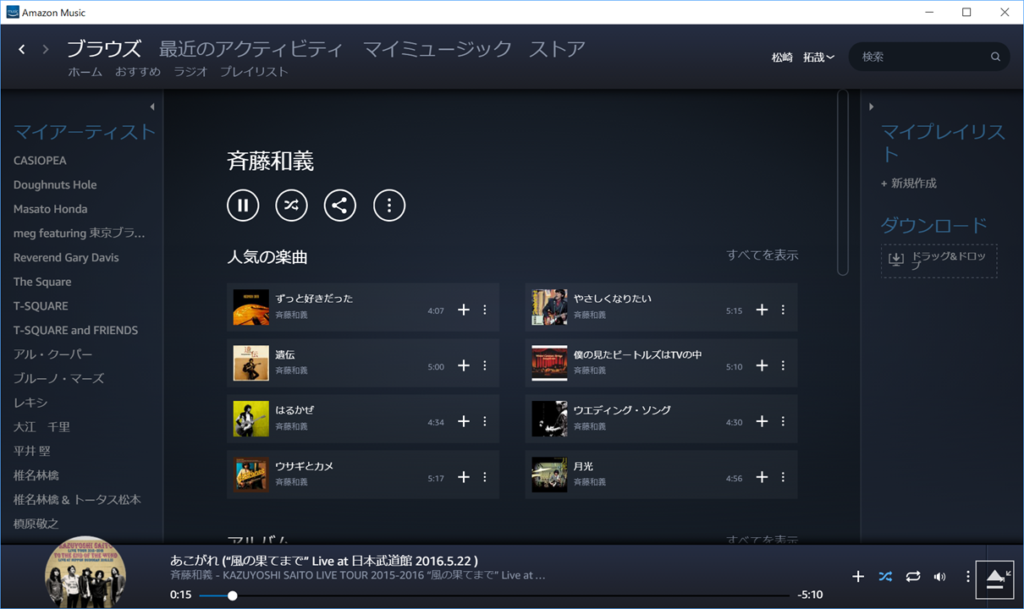1024x609 pixels.
Task: Expand the now-playing view button
Action: point(995,579)
